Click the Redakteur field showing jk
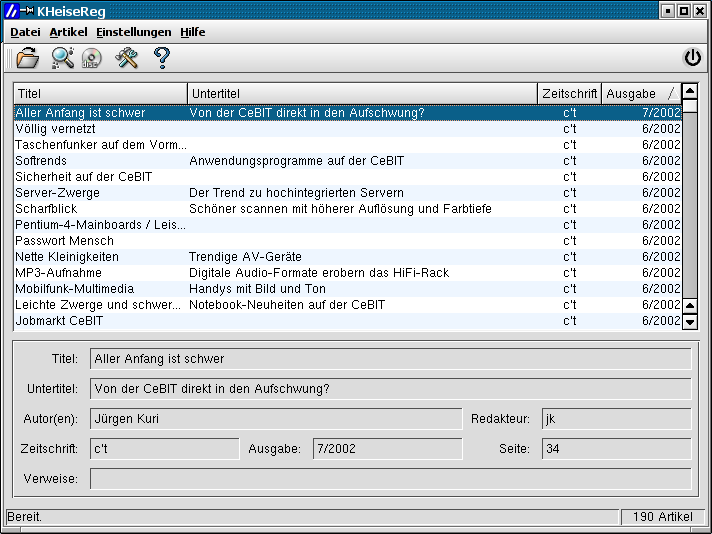The width and height of the screenshot is (712, 534). coord(617,419)
